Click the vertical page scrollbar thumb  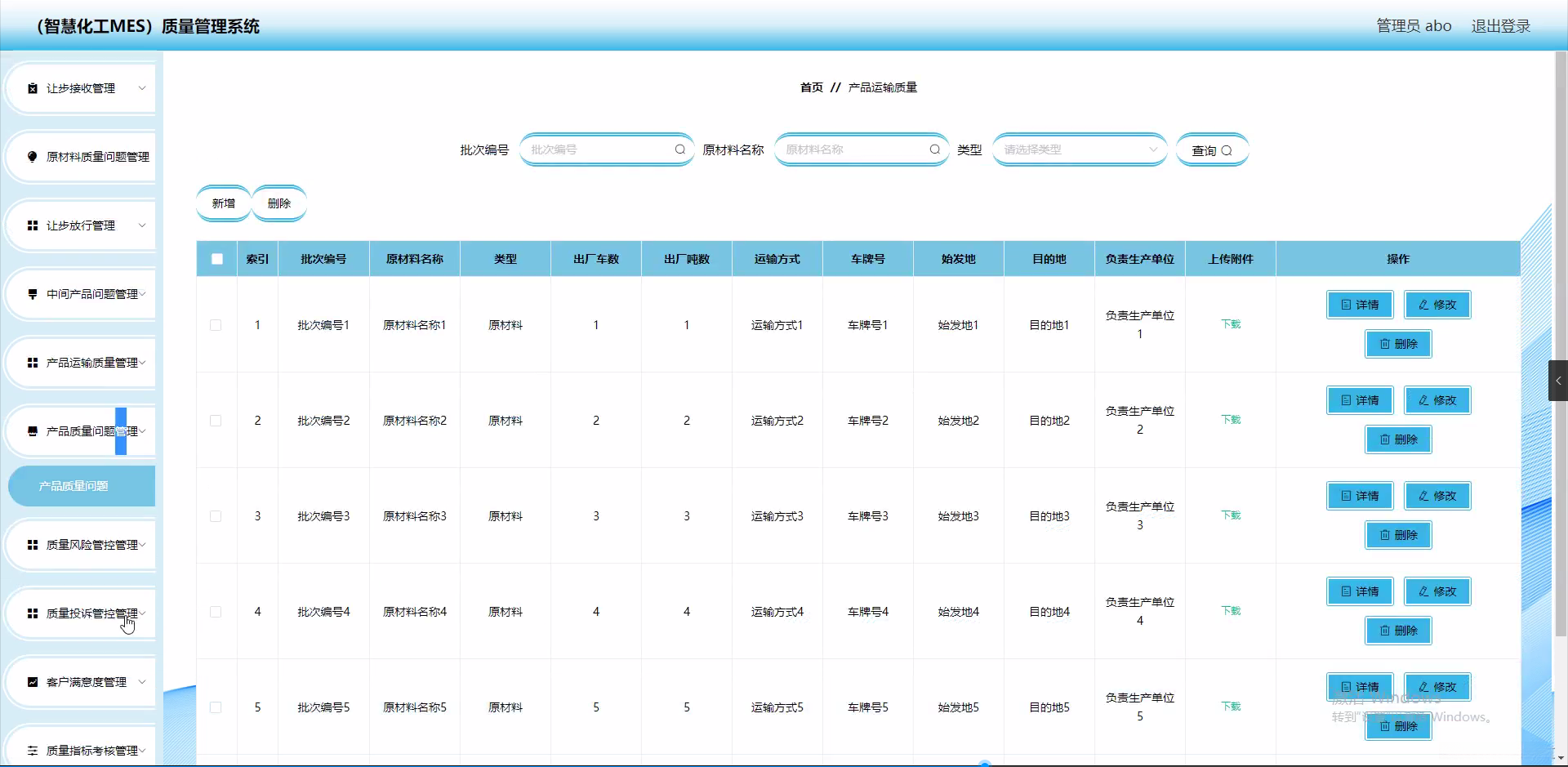1561,343
